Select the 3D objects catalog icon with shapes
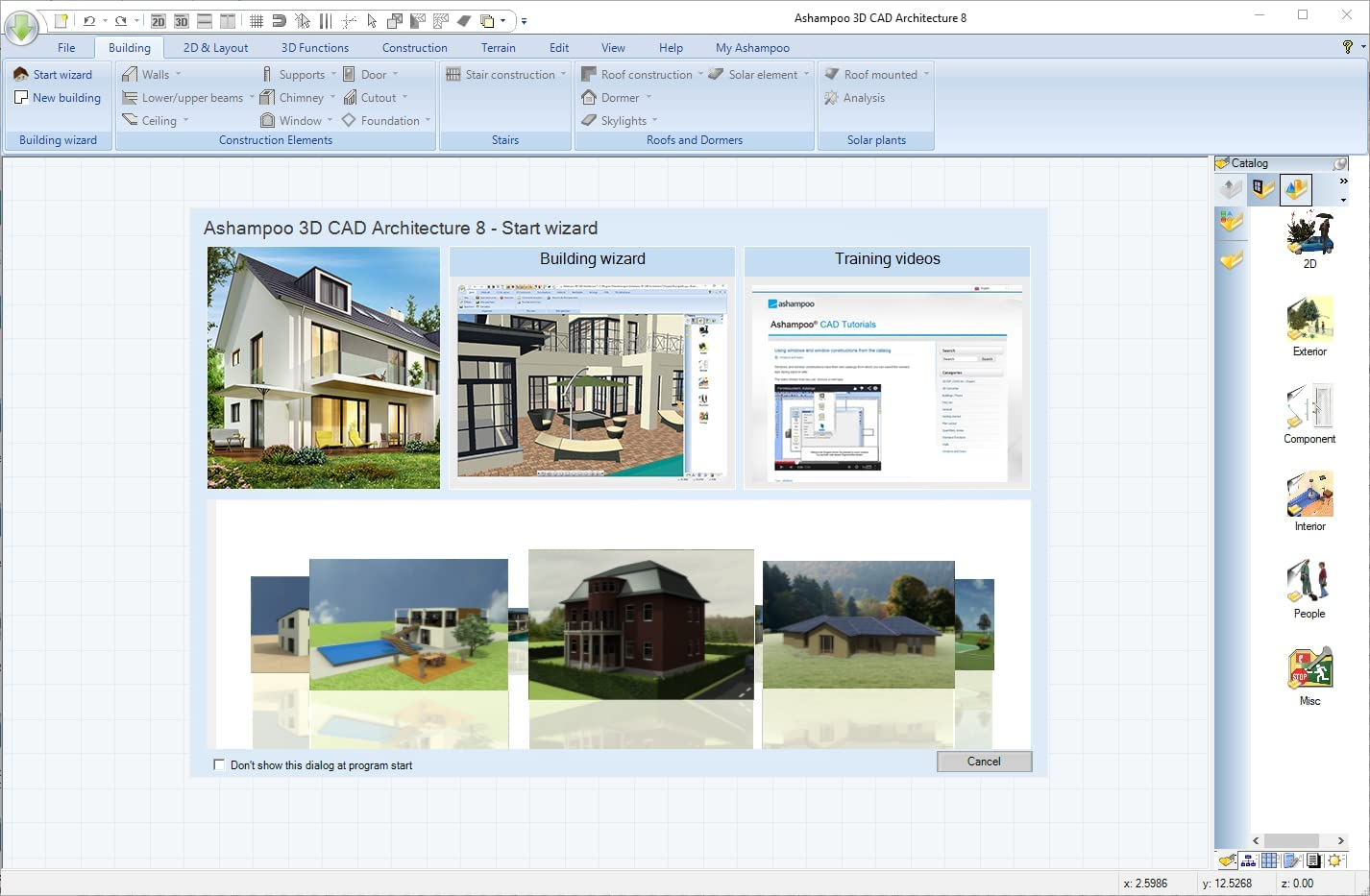 click(1296, 190)
